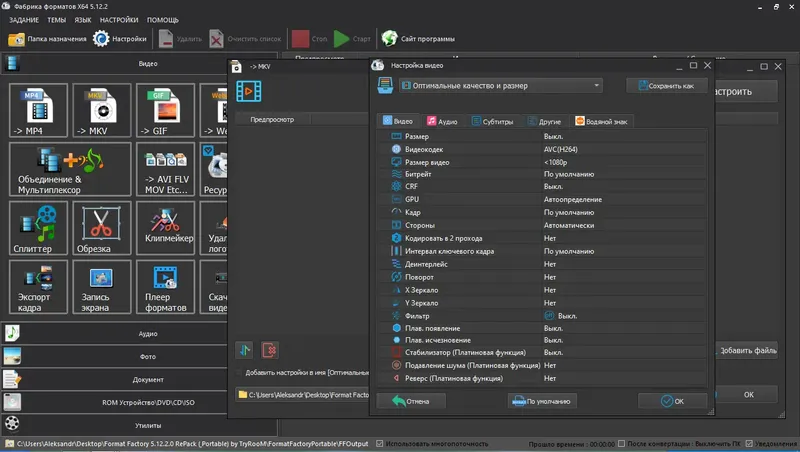Click the green Старт button
The width and height of the screenshot is (800, 452).
(x=352, y=39)
